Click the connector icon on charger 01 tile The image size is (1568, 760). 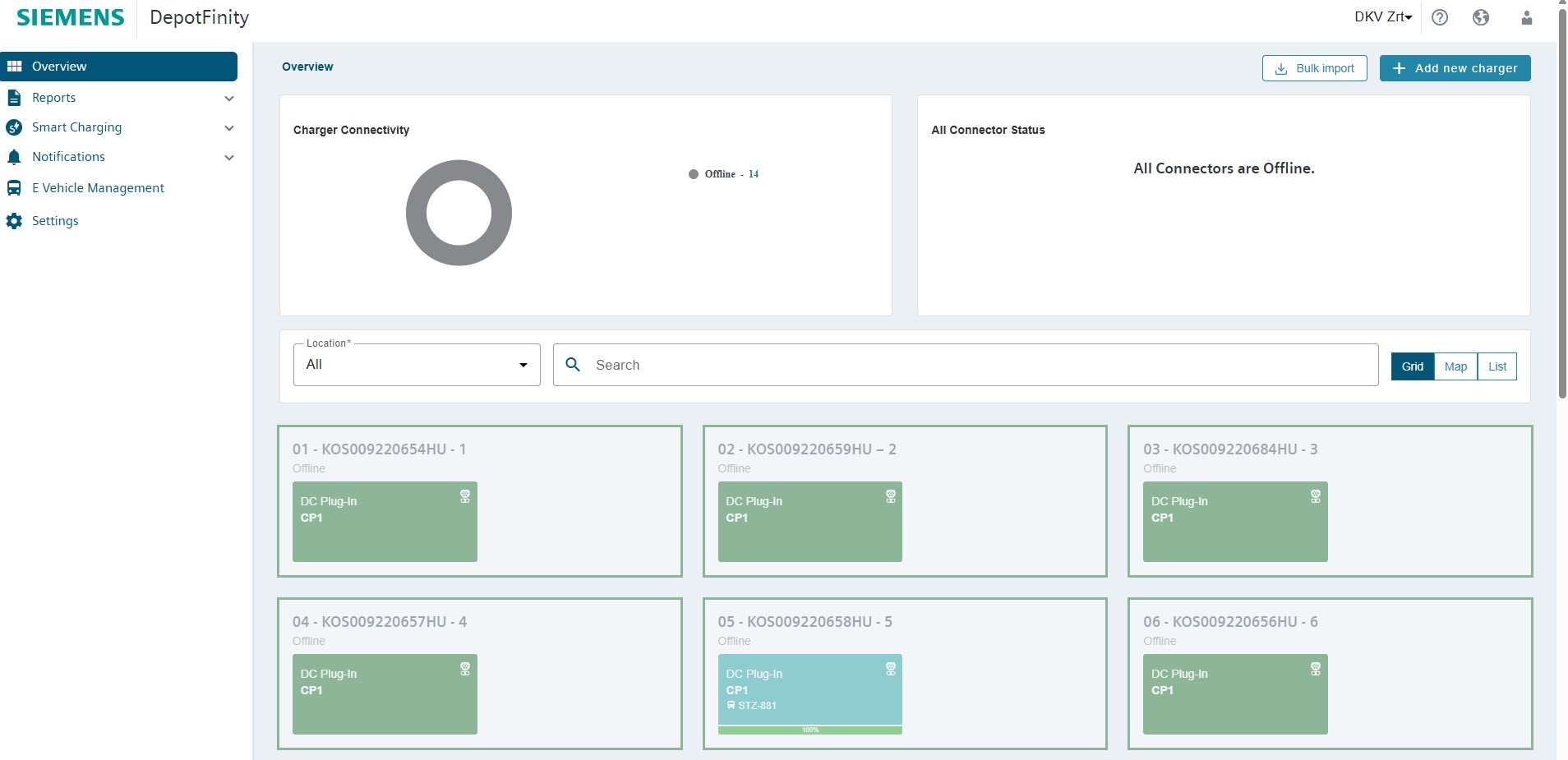[465, 496]
